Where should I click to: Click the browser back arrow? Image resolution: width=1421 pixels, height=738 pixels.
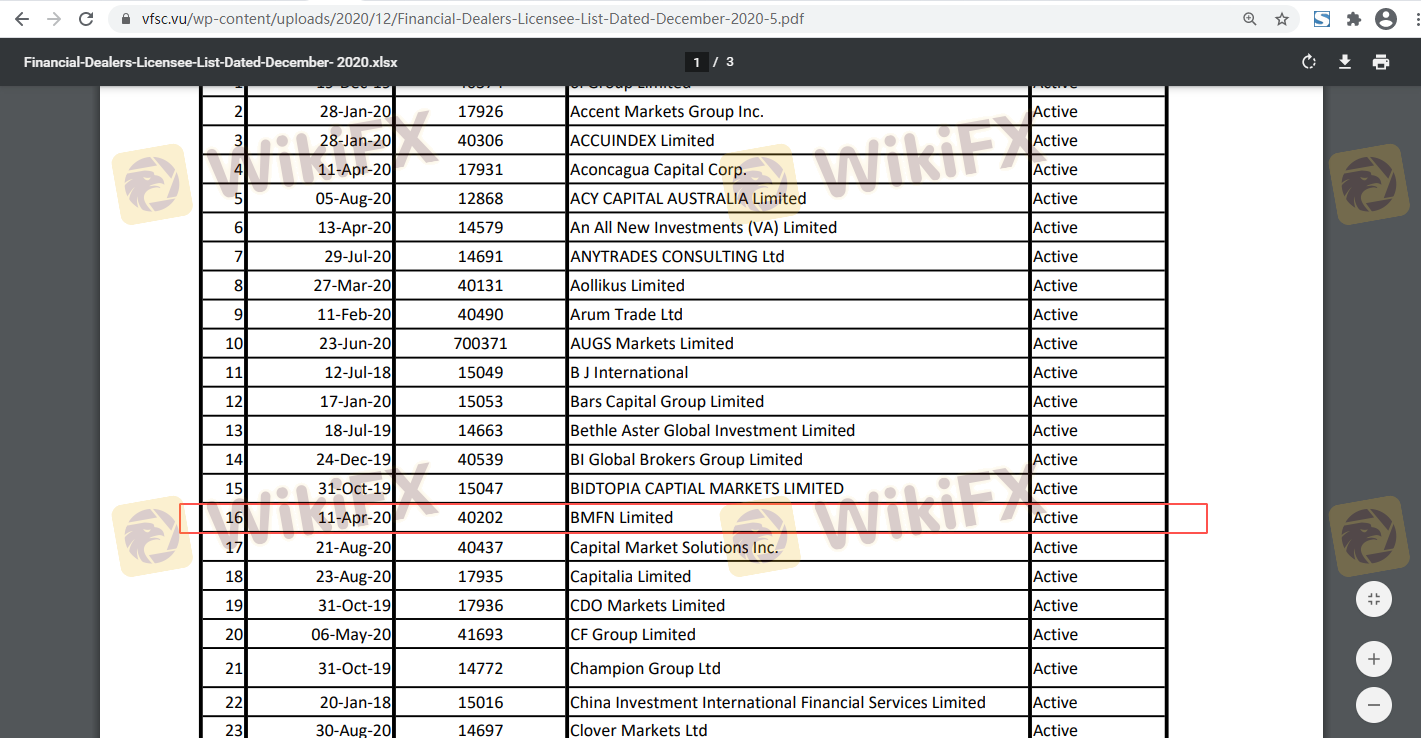[x=21, y=19]
